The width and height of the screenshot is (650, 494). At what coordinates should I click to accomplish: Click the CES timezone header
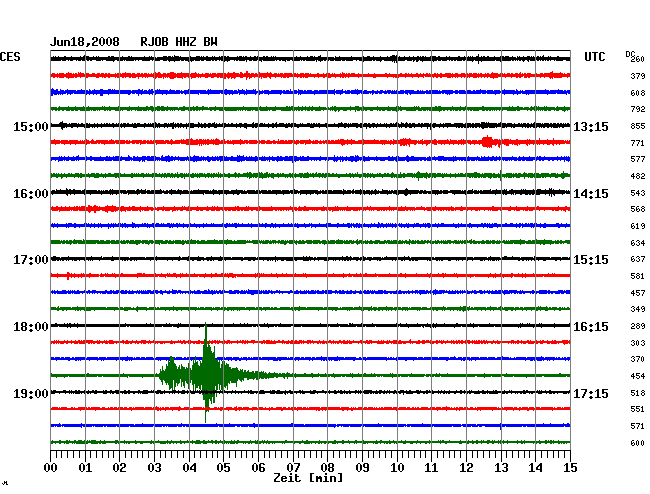point(10,57)
